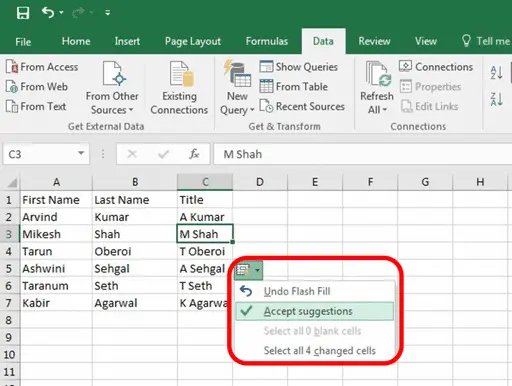Click the disabled Properties button
This screenshot has width=512, height=386.
coord(430,87)
